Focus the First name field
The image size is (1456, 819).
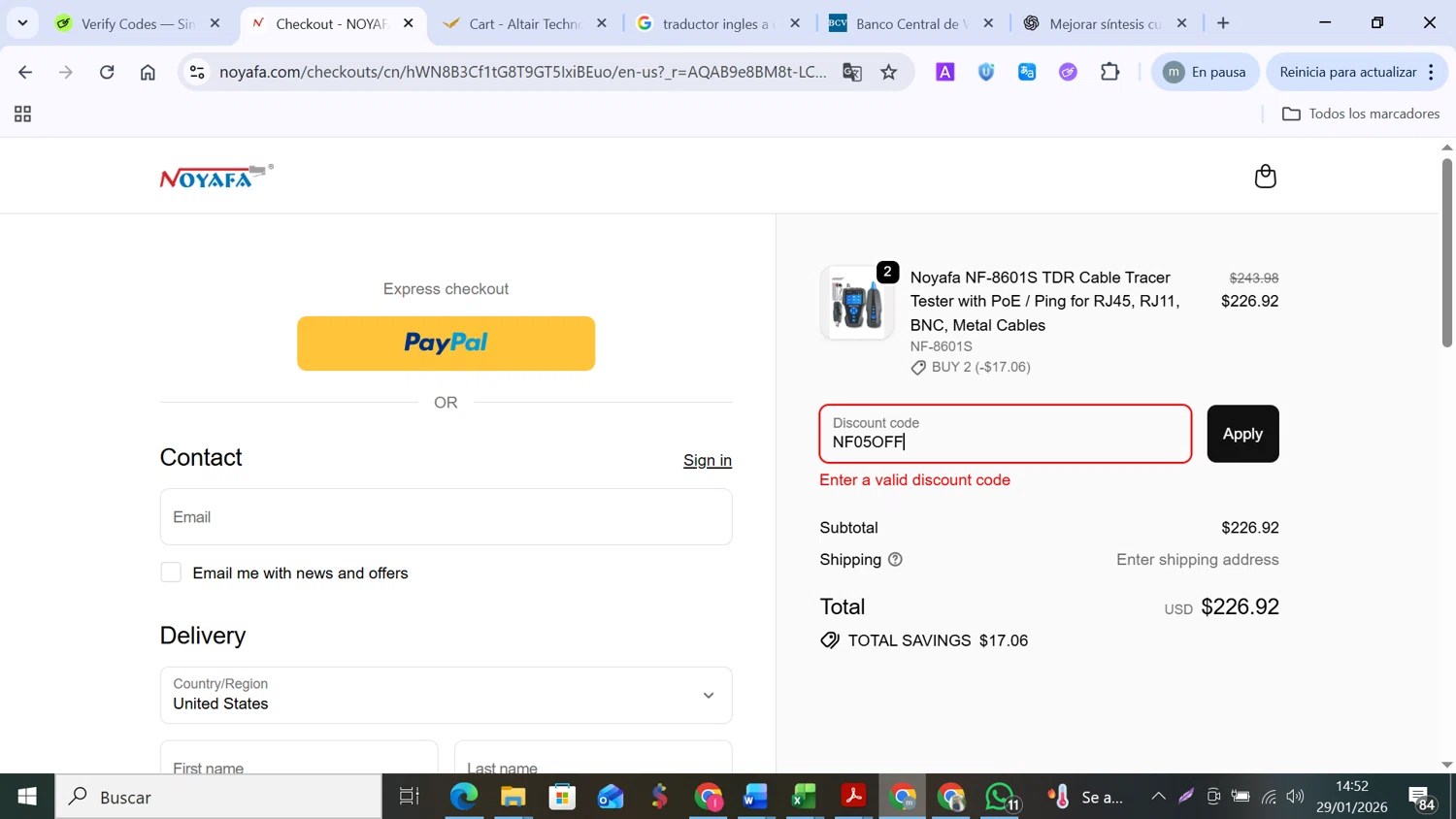click(299, 758)
